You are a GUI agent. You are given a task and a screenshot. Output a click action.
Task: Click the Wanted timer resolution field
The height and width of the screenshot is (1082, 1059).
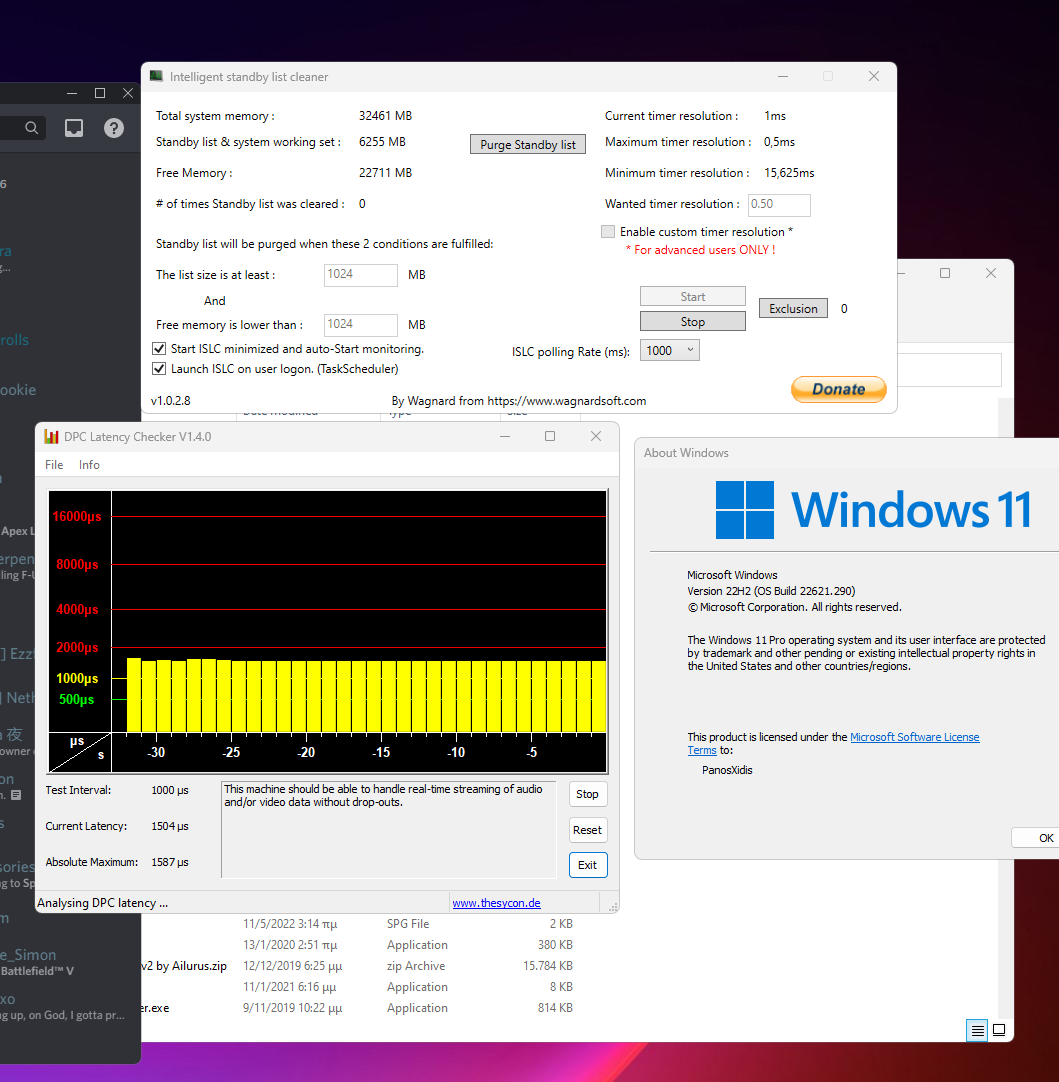click(x=779, y=204)
